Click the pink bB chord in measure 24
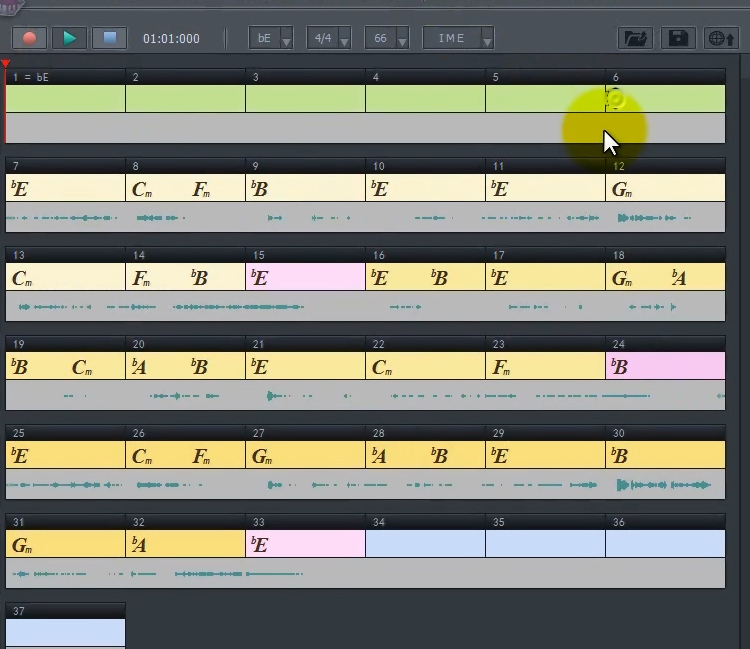Viewport: 750px width, 649px height. [620, 367]
